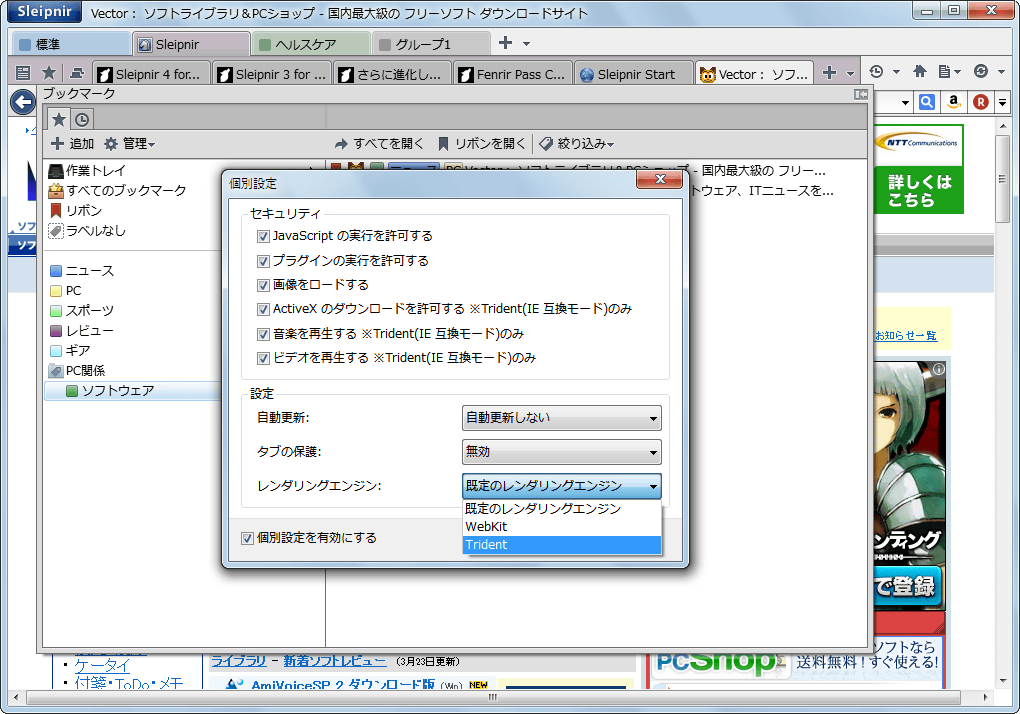Search with the Amazon icon

(954, 102)
